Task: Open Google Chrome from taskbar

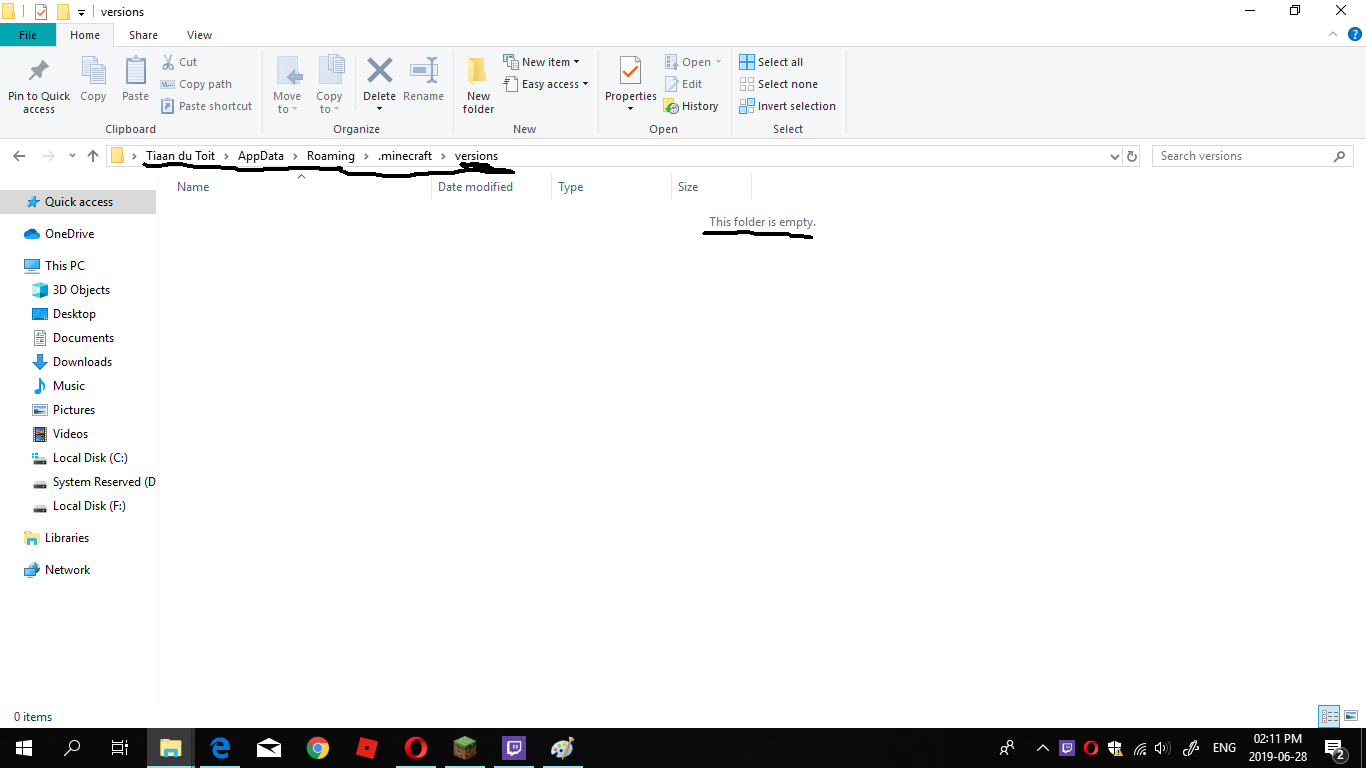Action: 318,748
